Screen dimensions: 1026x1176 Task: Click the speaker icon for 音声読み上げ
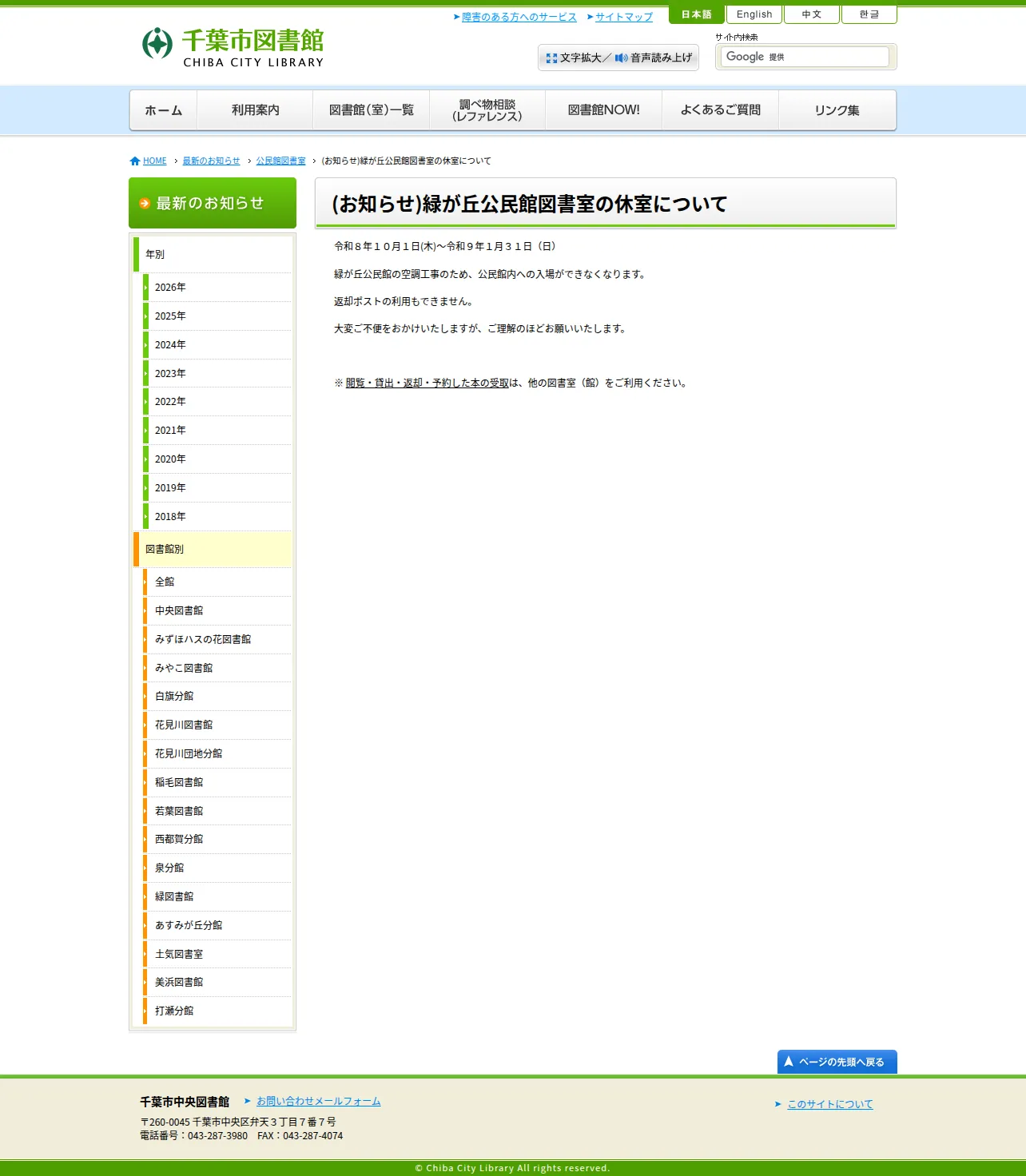pyautogui.click(x=621, y=58)
